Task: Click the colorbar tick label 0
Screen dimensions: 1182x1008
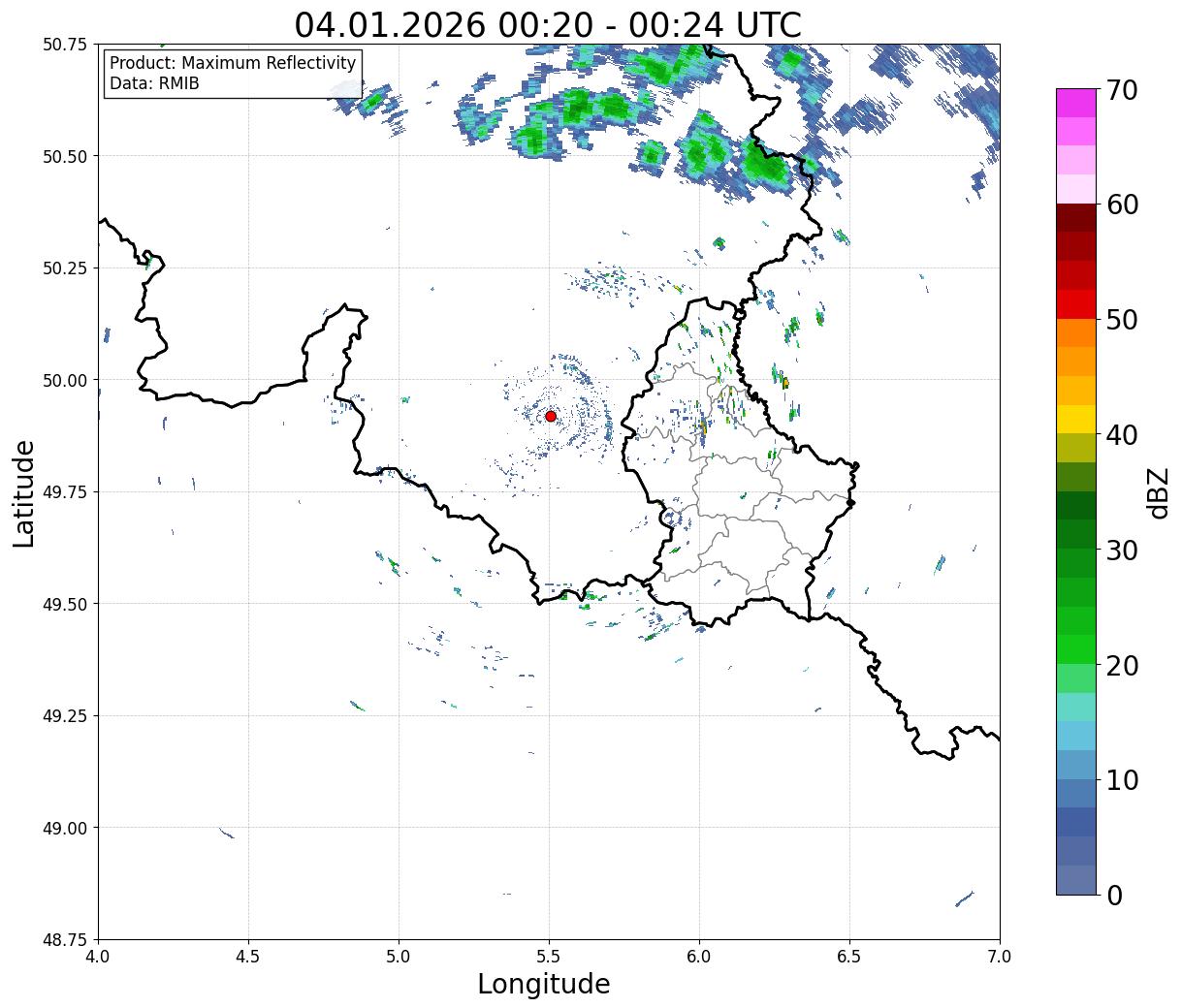Action: [1114, 896]
